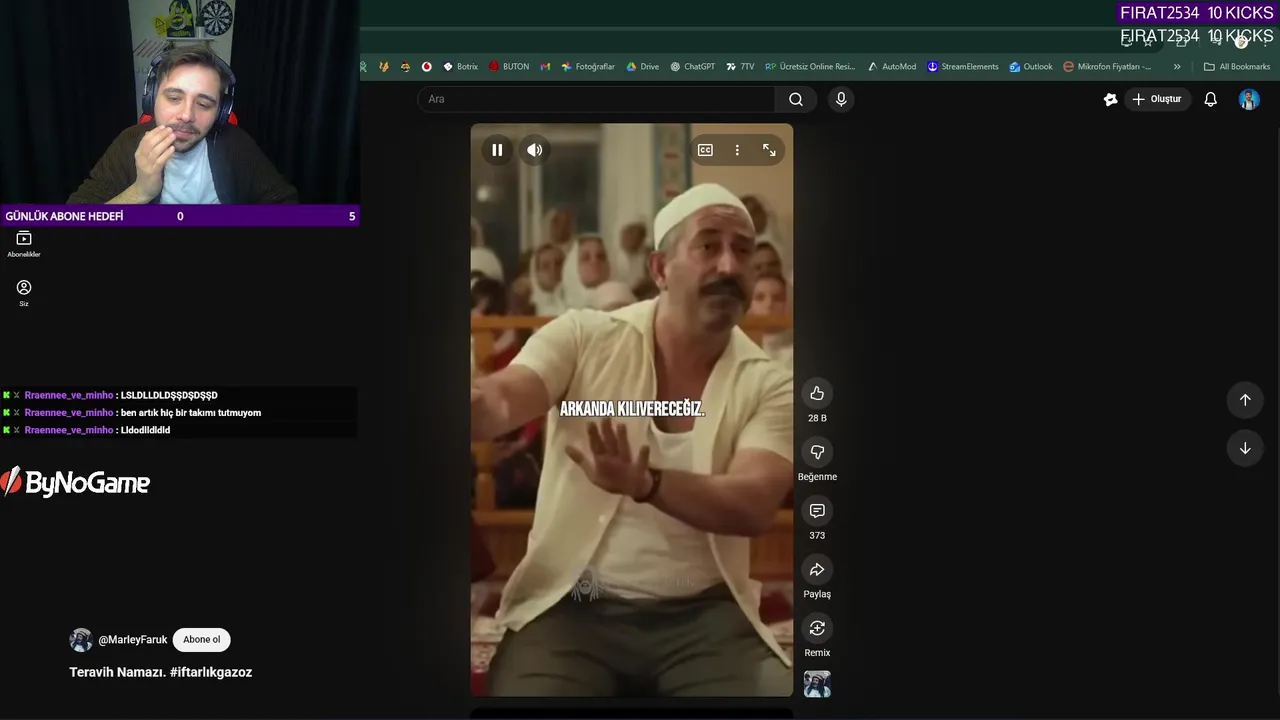Like the Short with thumbs up
The image size is (1280, 720).
pos(817,393)
